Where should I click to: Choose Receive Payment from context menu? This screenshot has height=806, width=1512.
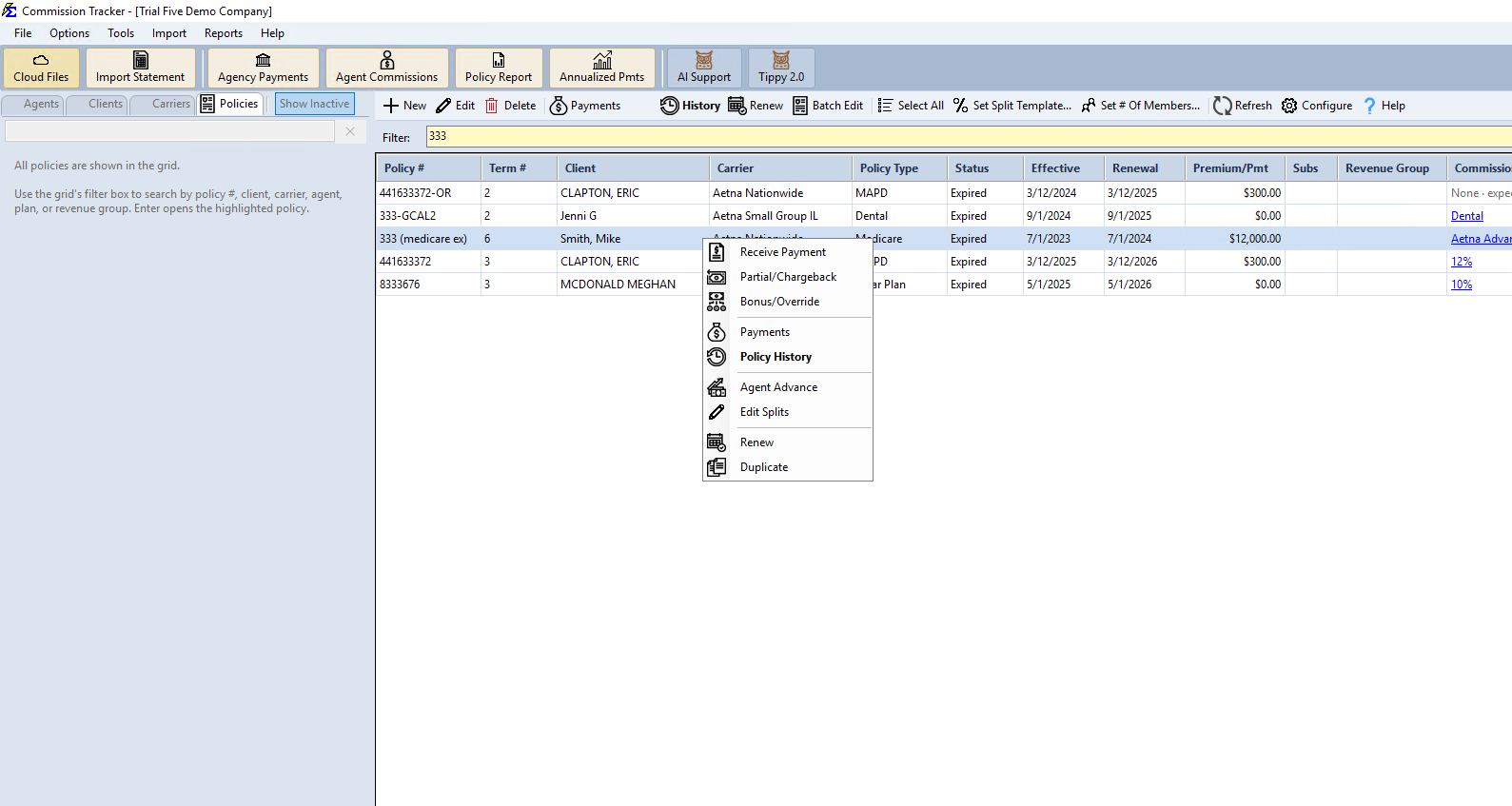788,252
